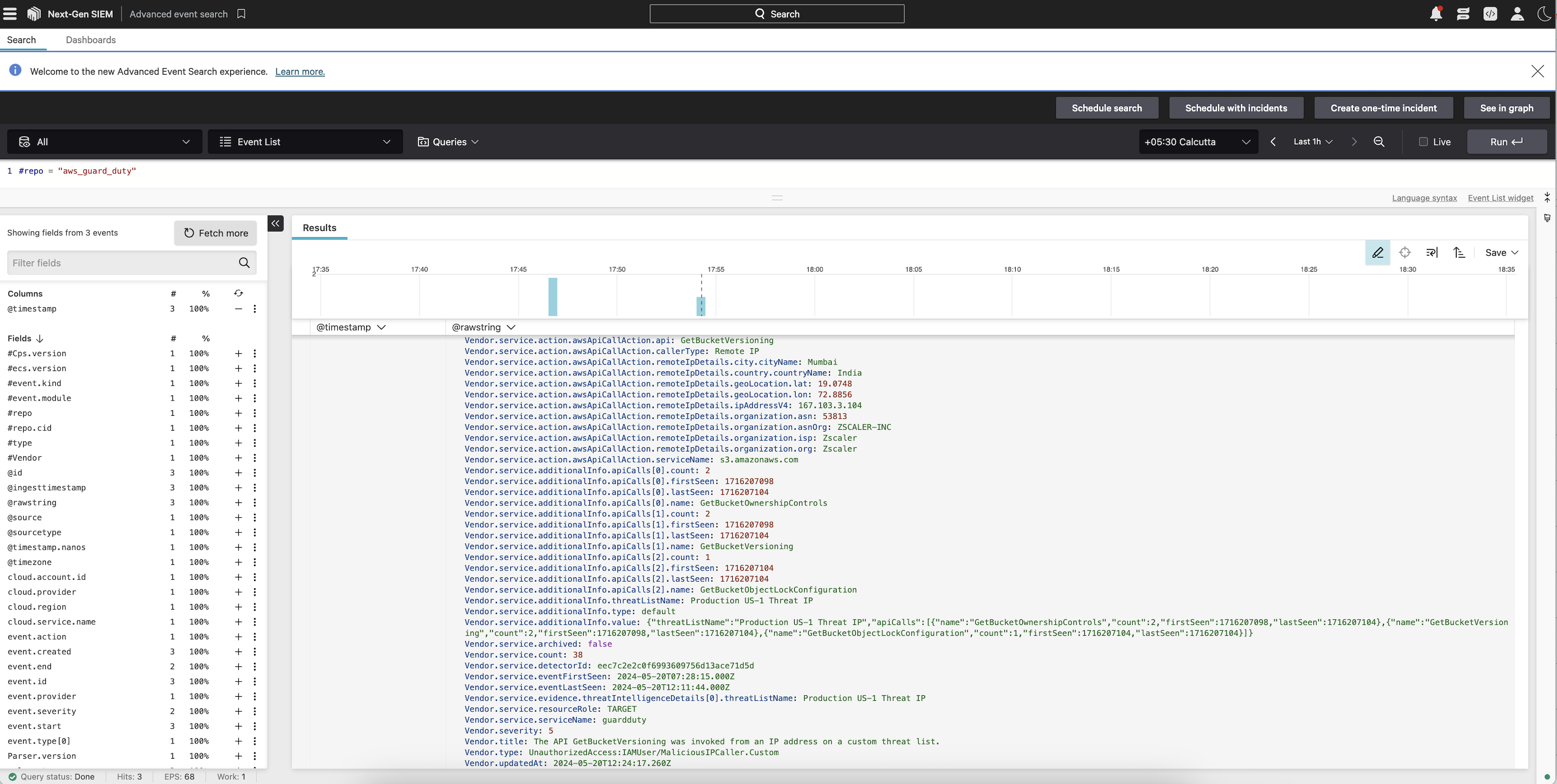Open the +05:30 Calcutta timezone dropdown
This screenshot has width=1557, height=784.
pos(1197,141)
